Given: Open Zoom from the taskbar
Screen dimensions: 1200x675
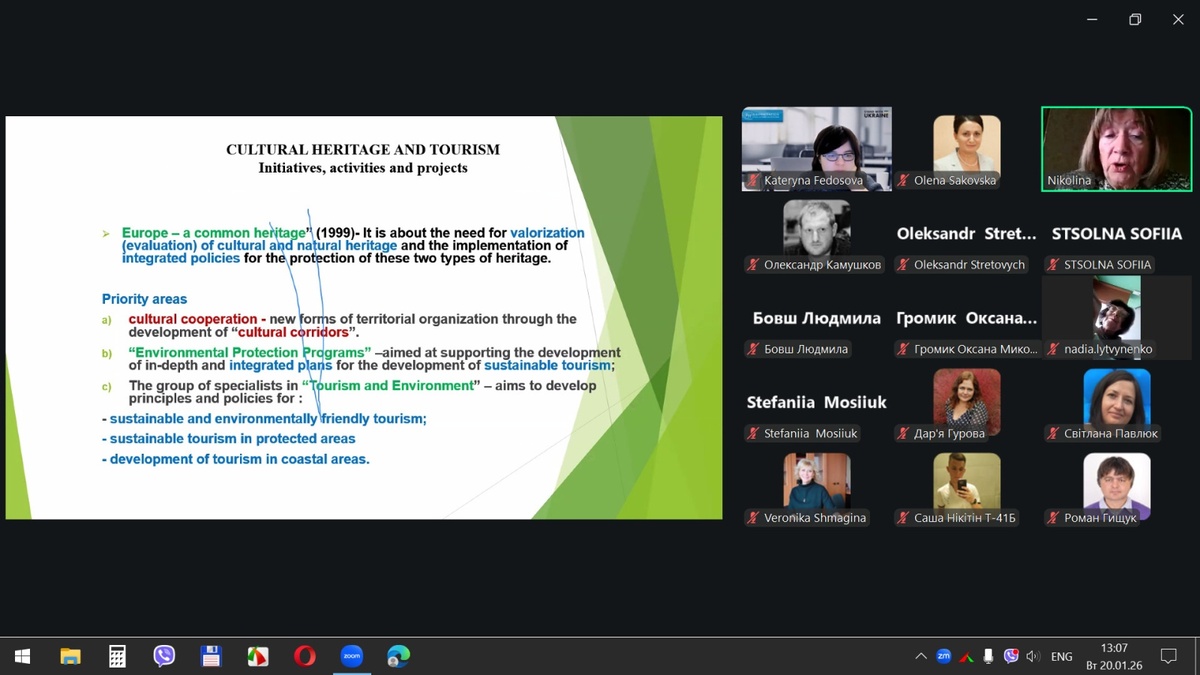Looking at the screenshot, I should pos(351,656).
